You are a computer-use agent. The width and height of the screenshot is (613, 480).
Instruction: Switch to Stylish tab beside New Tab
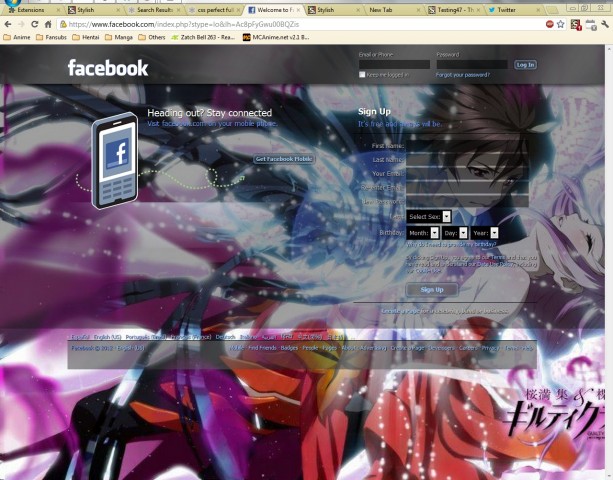[x=334, y=10]
